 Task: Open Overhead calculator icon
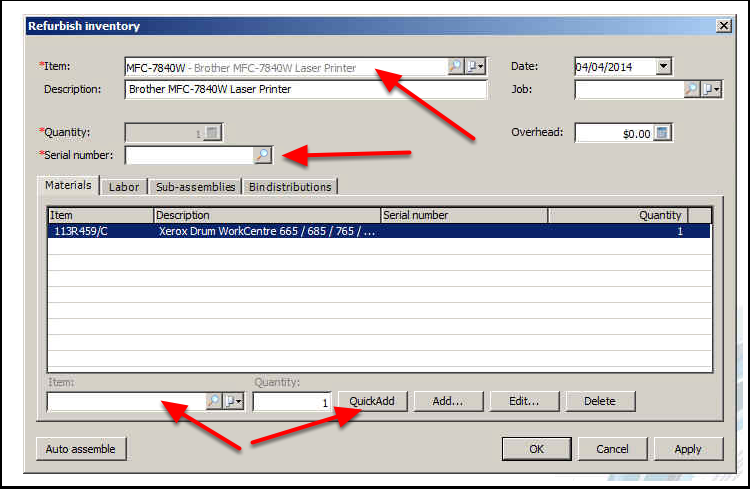(662, 133)
